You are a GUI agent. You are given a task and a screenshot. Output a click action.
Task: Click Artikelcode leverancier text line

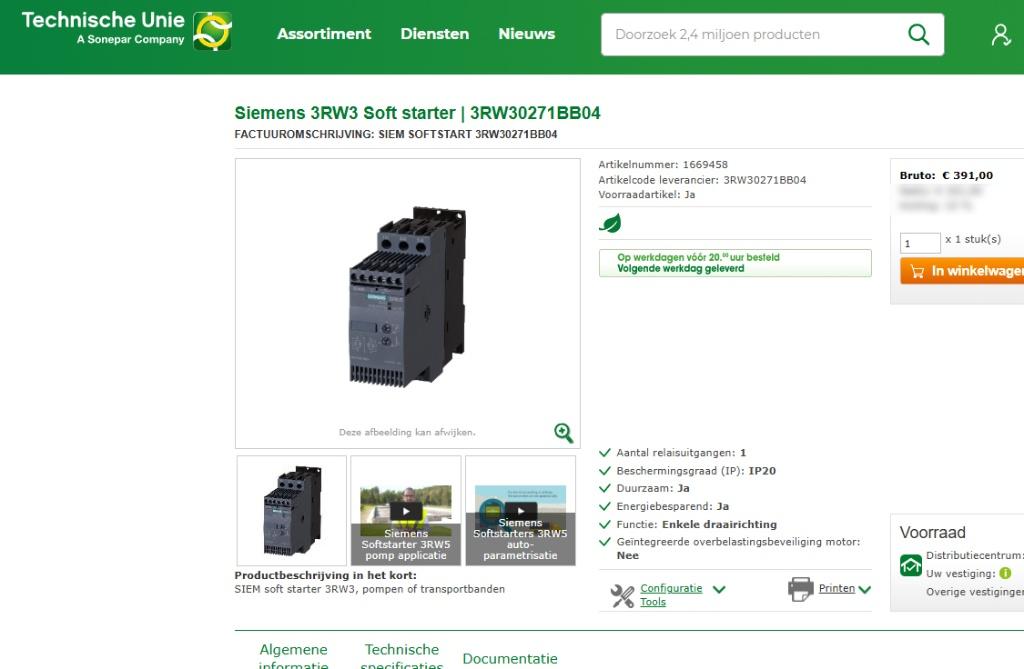coord(702,180)
